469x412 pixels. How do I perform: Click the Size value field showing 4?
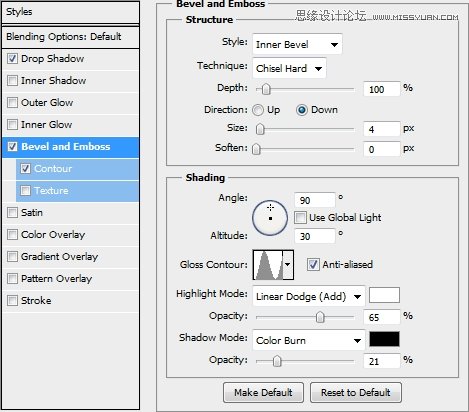point(382,129)
